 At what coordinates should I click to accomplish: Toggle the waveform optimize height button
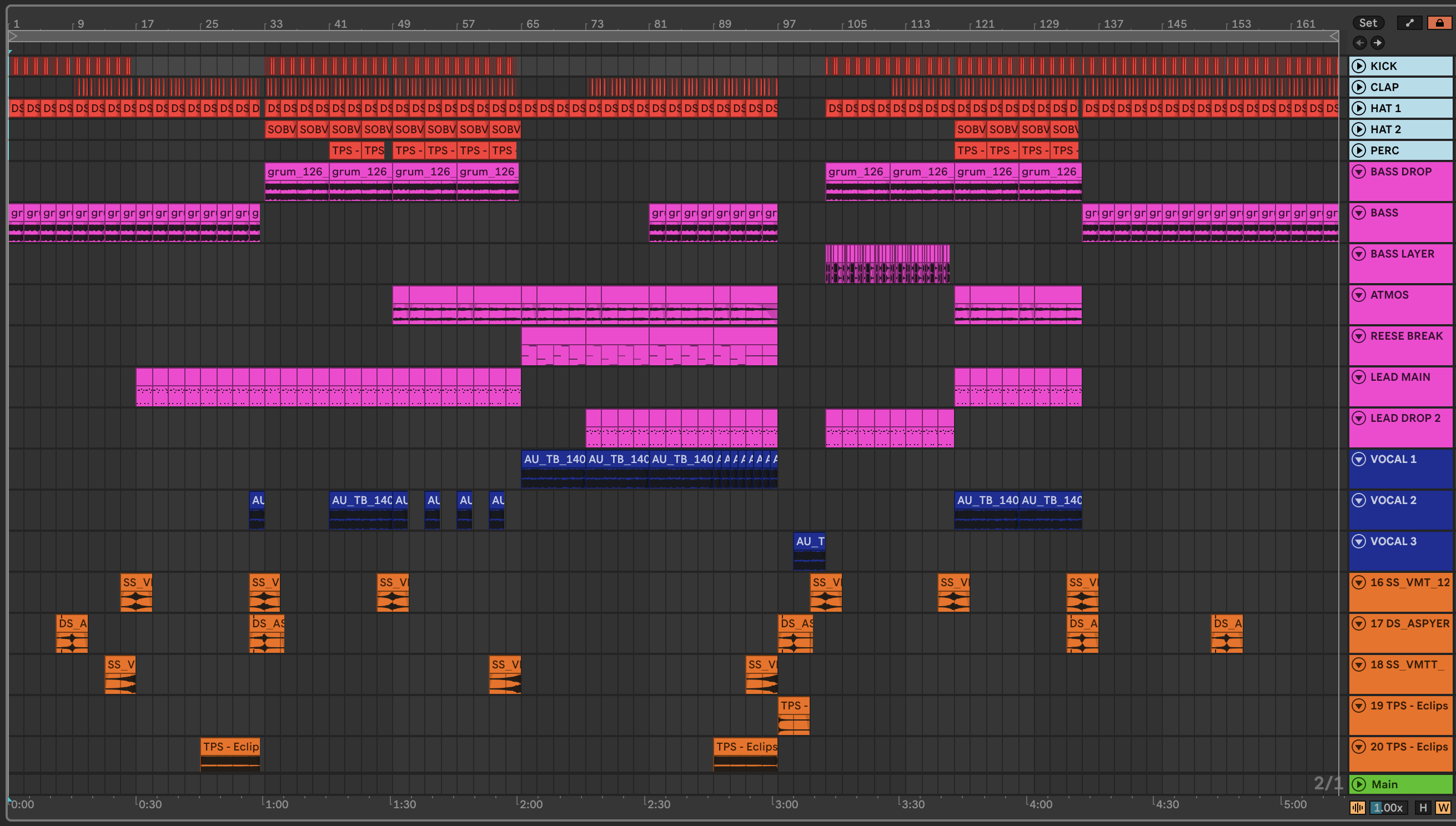(1357, 807)
